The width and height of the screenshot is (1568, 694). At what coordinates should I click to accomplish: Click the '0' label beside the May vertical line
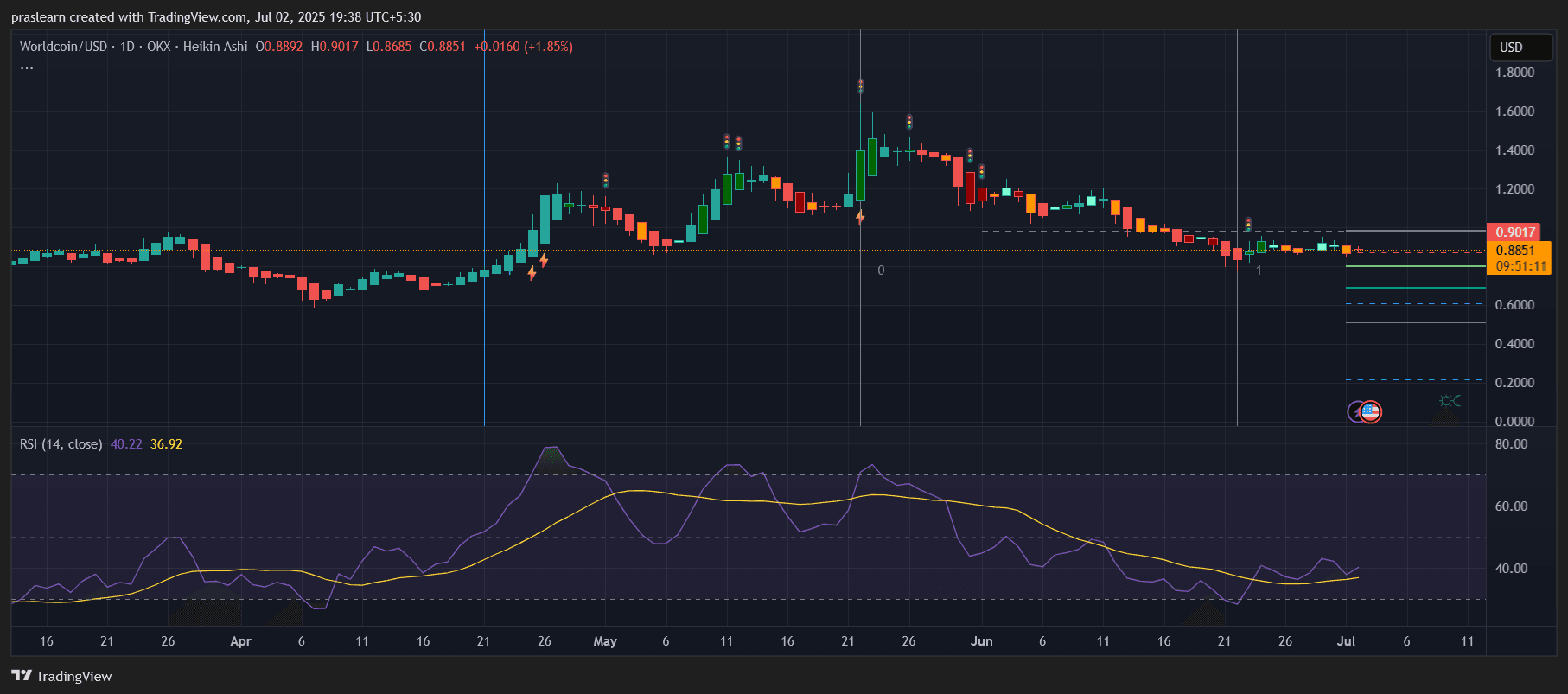click(x=881, y=271)
